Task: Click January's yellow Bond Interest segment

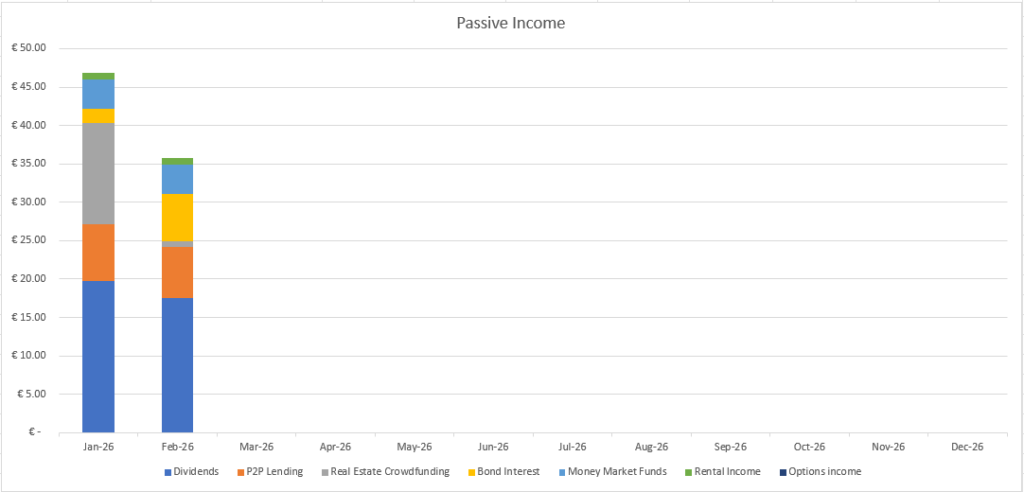Action: tap(98, 116)
